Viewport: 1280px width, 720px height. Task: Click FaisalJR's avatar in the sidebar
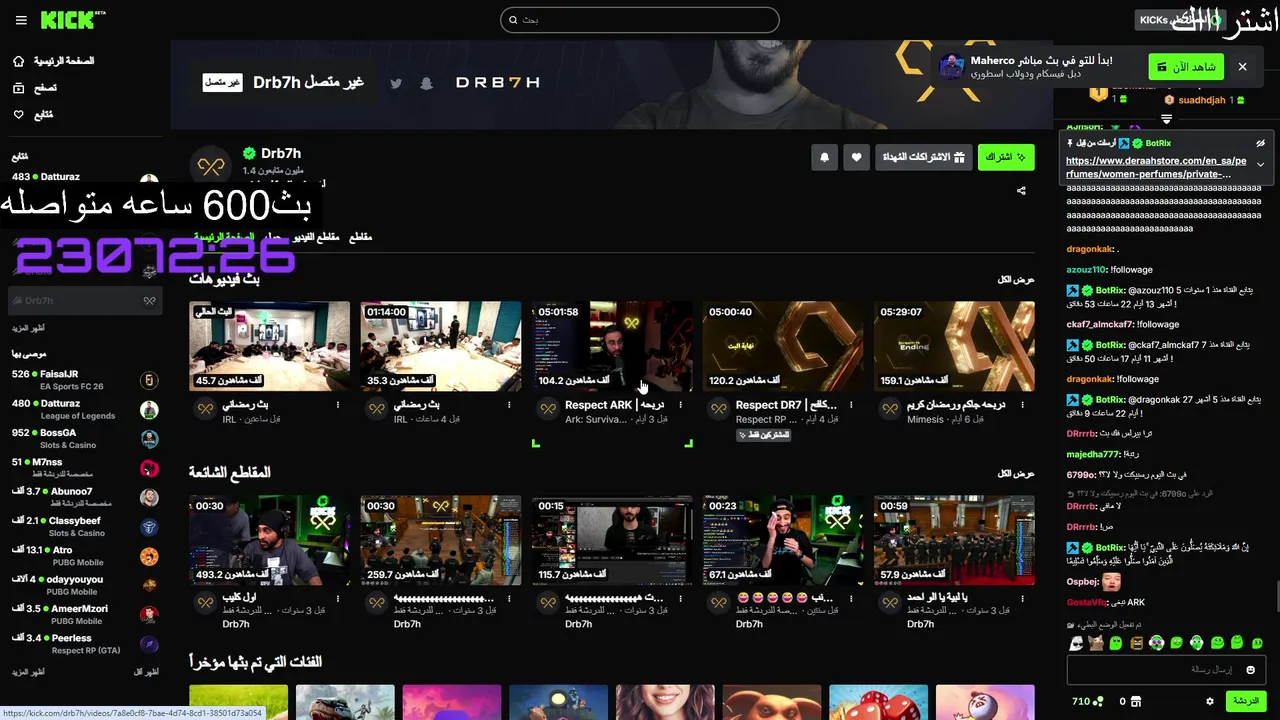(149, 380)
